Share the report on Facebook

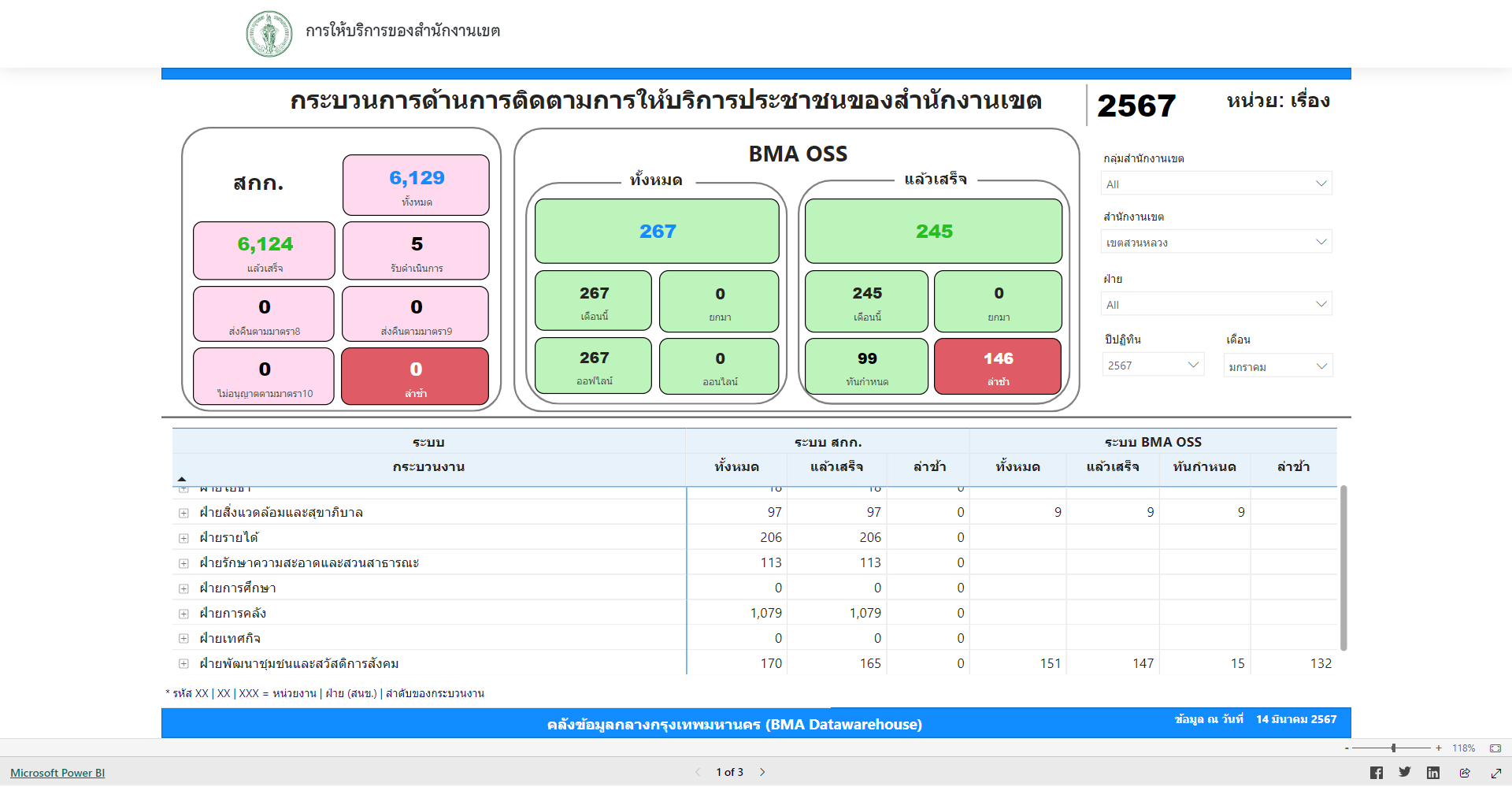pos(1376,773)
